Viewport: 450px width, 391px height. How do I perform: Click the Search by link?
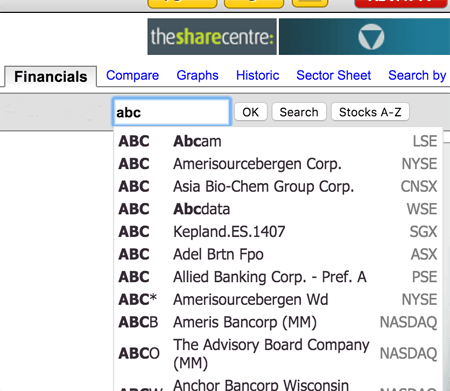click(x=417, y=76)
